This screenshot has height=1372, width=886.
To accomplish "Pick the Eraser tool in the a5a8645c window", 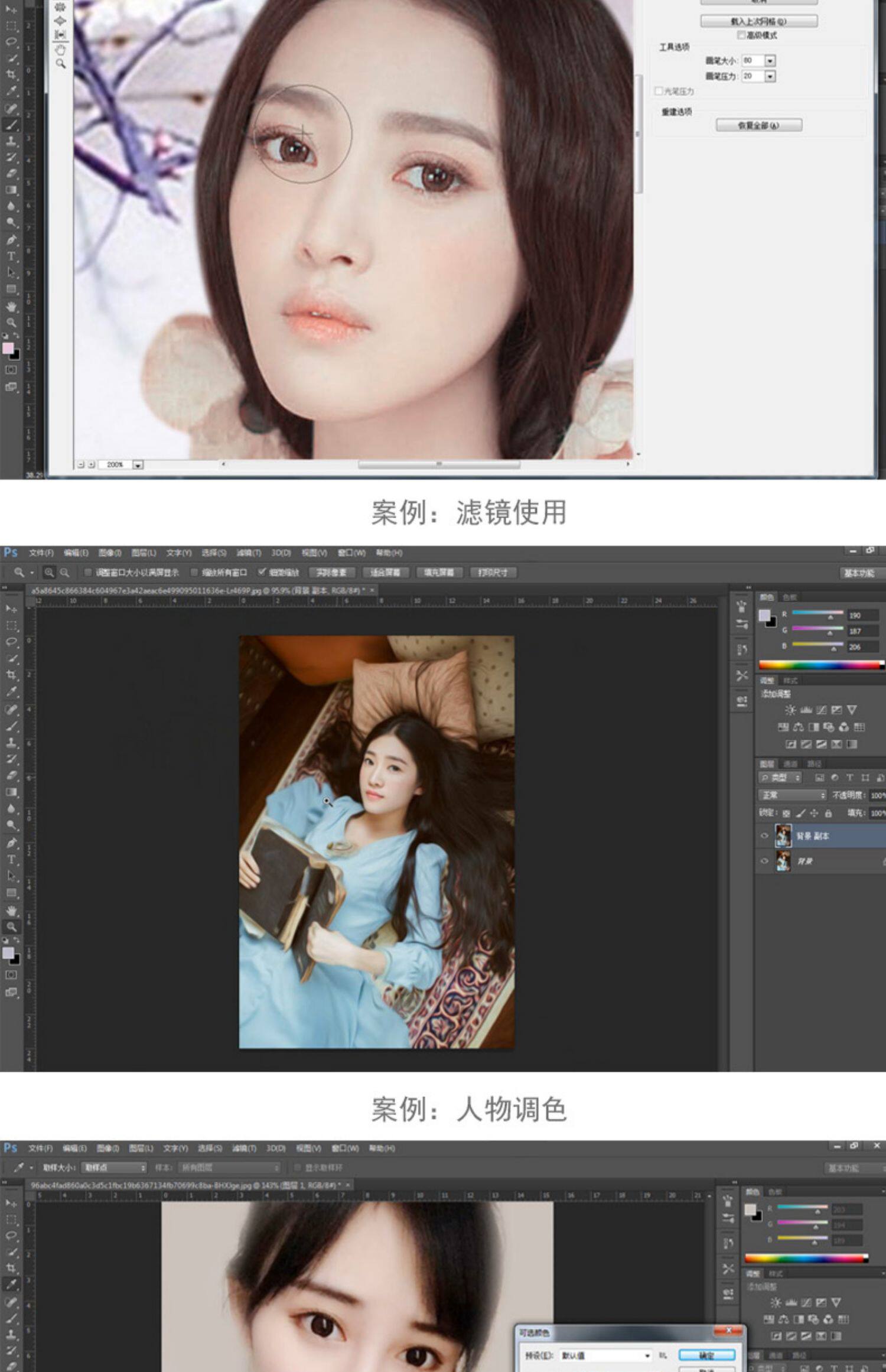I will 11,775.
